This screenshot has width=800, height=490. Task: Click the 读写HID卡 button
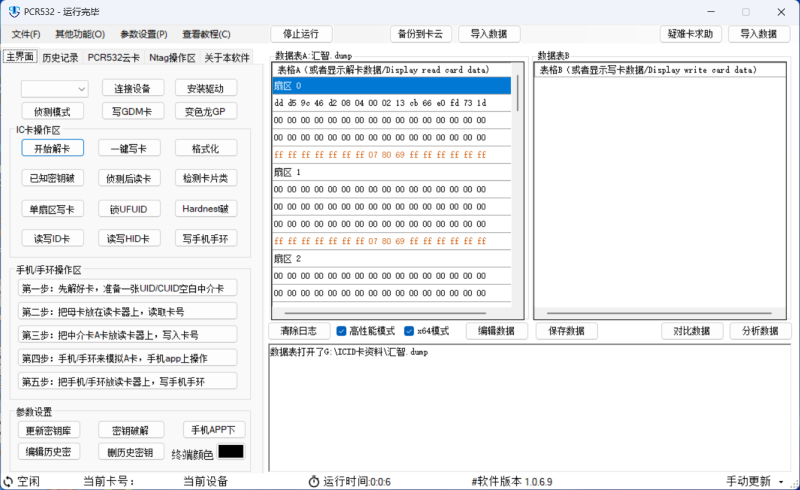tap(129, 238)
